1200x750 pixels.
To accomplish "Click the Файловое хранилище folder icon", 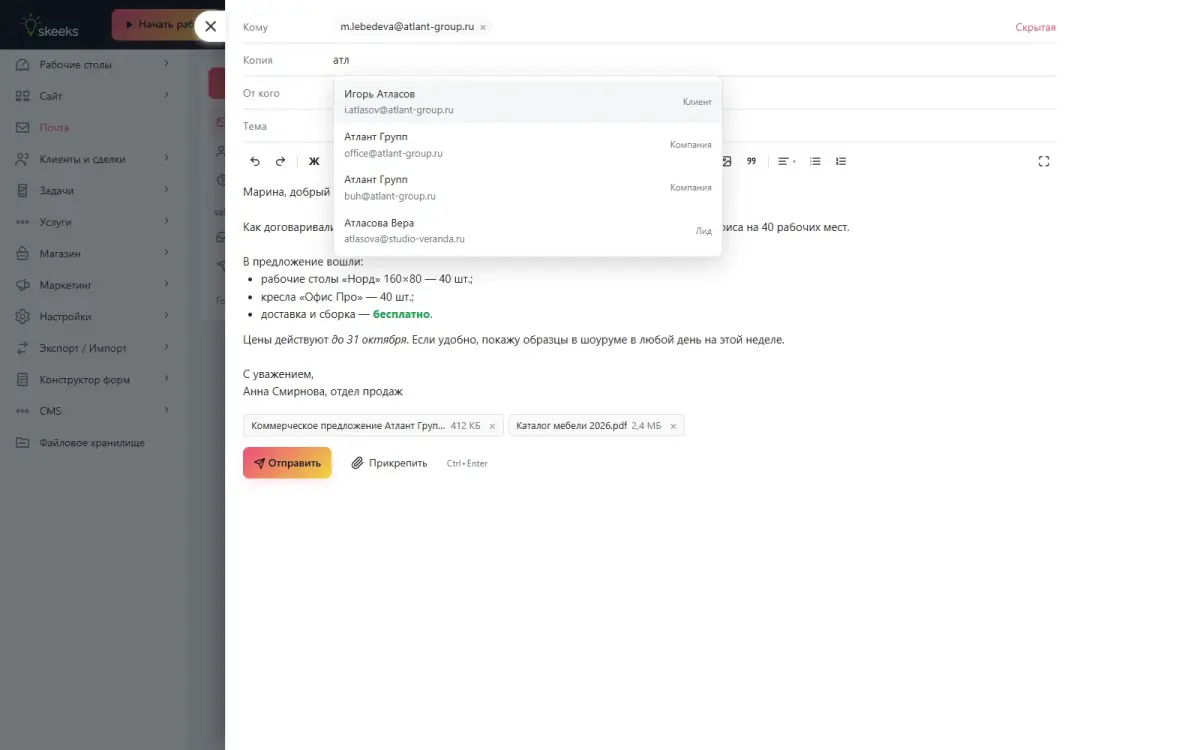I will [x=22, y=442].
